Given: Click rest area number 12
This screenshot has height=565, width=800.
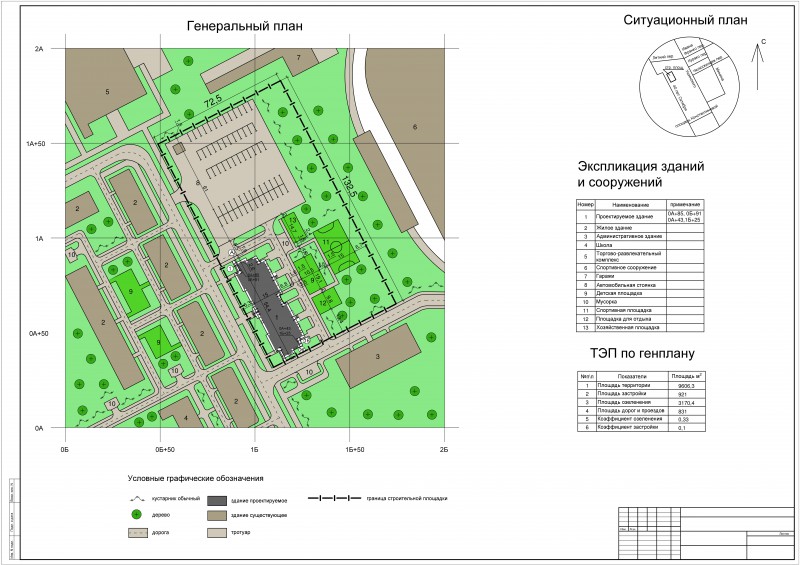Looking at the screenshot, I should point(327,301).
